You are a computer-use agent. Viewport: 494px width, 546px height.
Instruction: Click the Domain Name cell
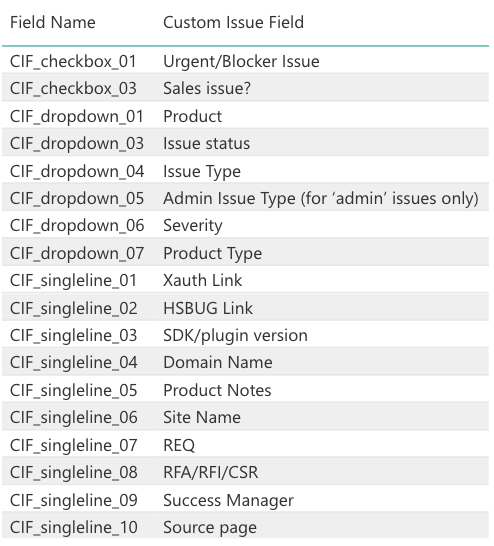click(x=218, y=362)
